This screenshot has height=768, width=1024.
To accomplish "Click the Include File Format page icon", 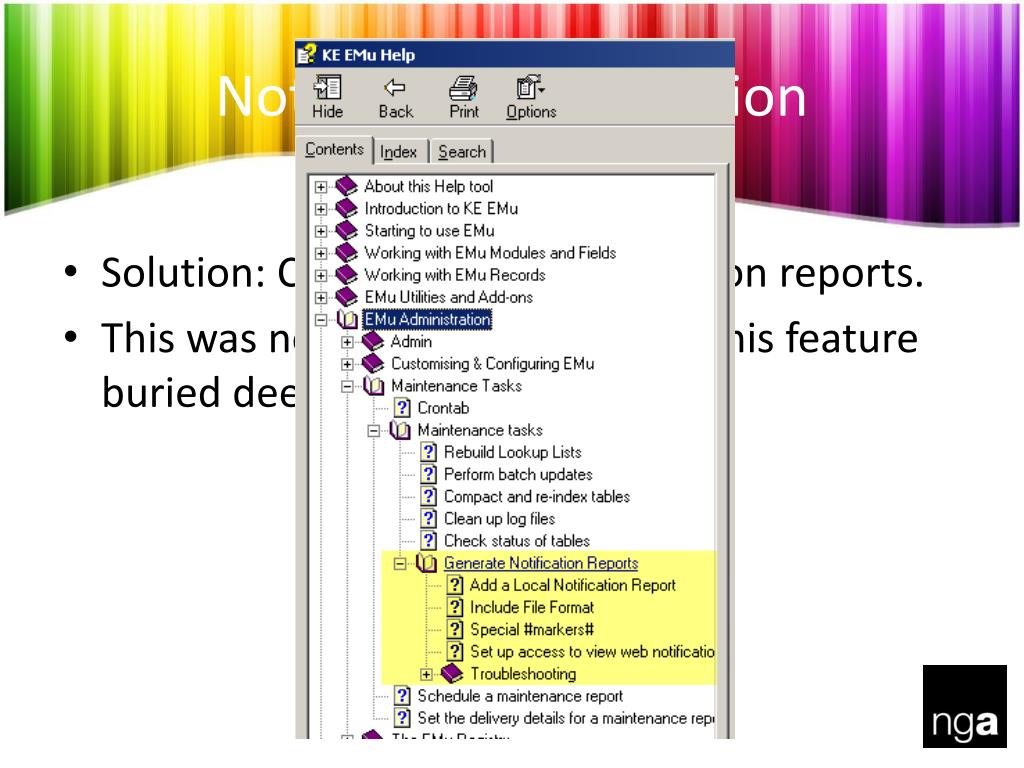I will coord(455,607).
